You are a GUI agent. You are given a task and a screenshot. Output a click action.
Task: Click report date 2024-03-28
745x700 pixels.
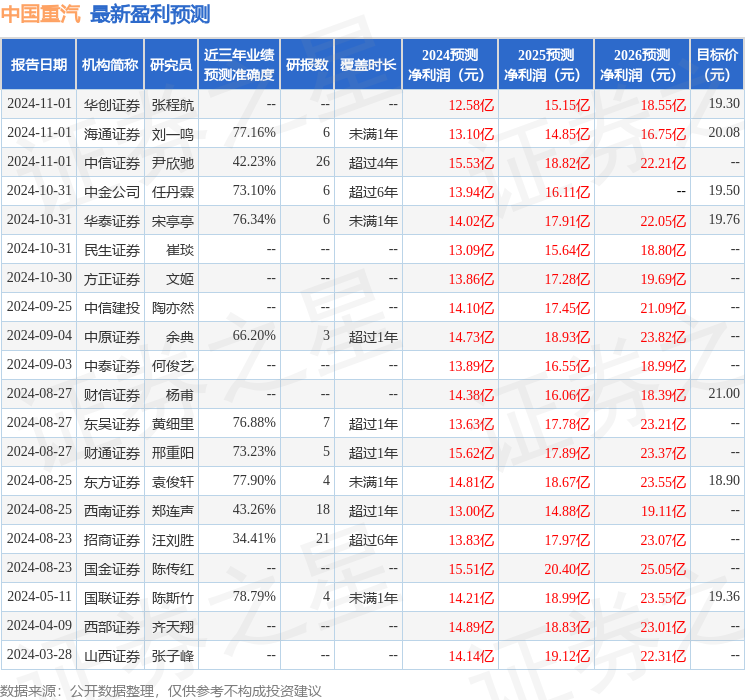39,654
